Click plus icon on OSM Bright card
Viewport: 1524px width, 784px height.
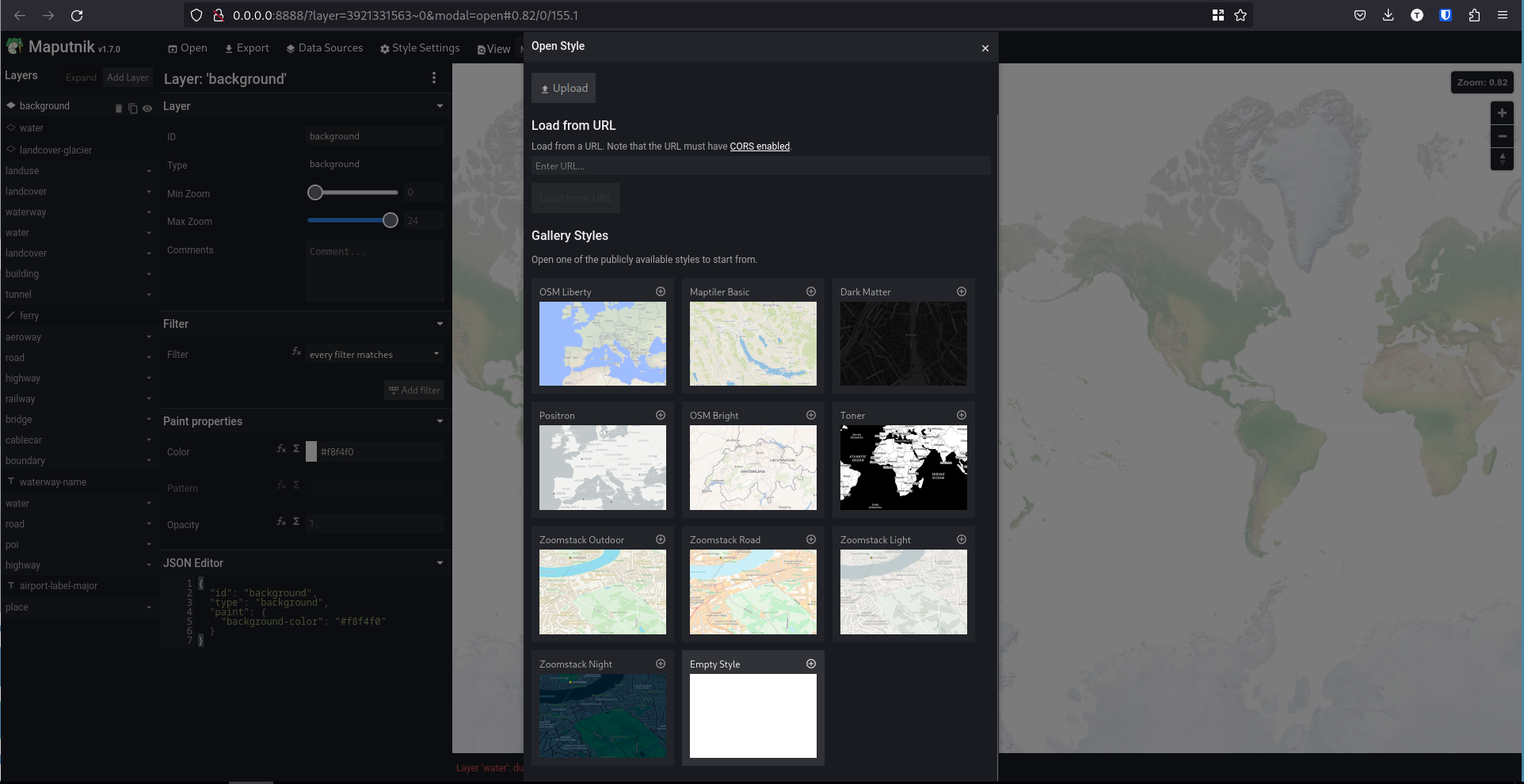(x=811, y=415)
